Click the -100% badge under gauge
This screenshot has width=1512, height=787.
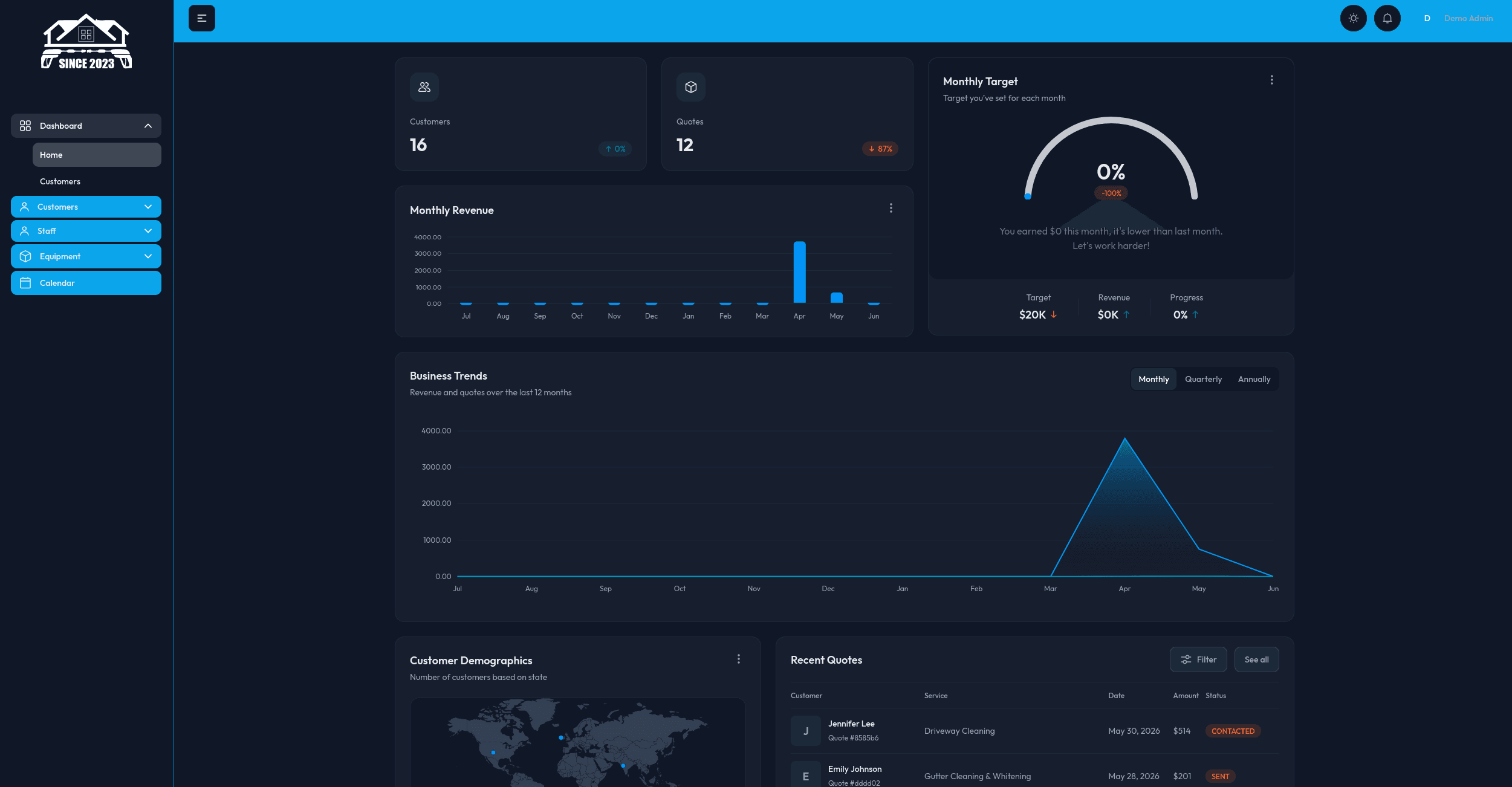pyautogui.click(x=1111, y=193)
